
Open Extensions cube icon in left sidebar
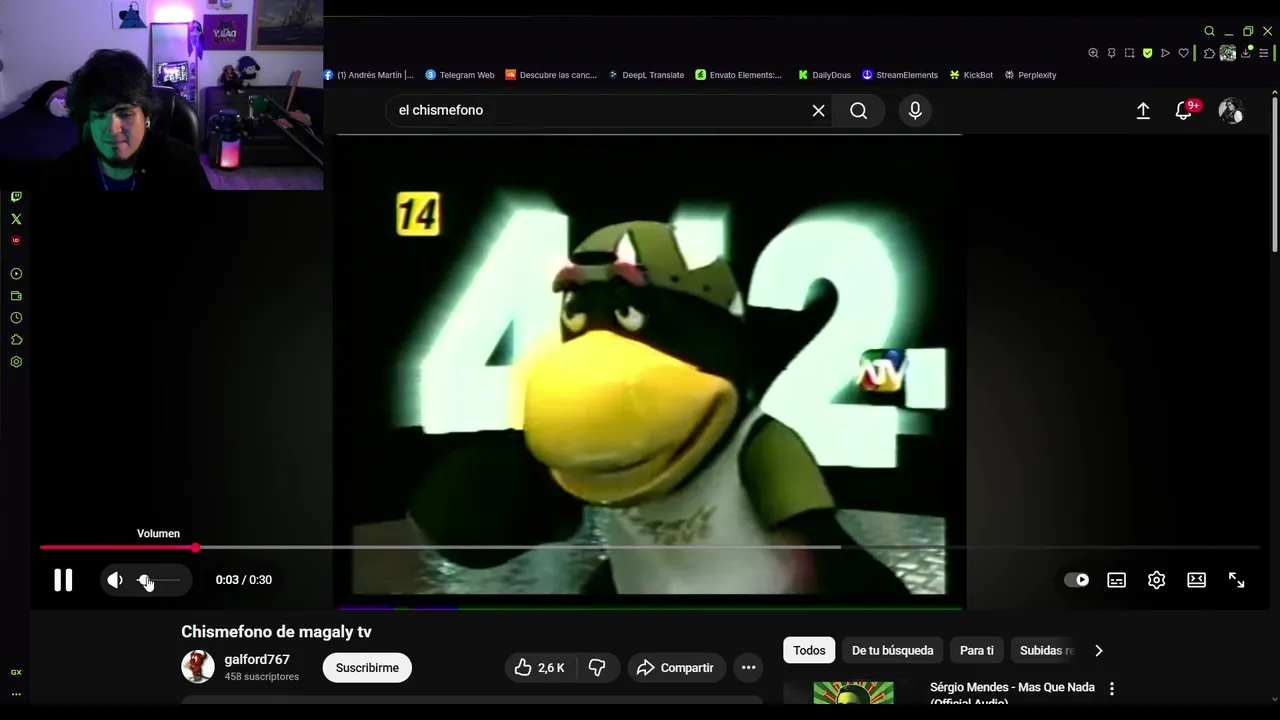[x=16, y=340]
